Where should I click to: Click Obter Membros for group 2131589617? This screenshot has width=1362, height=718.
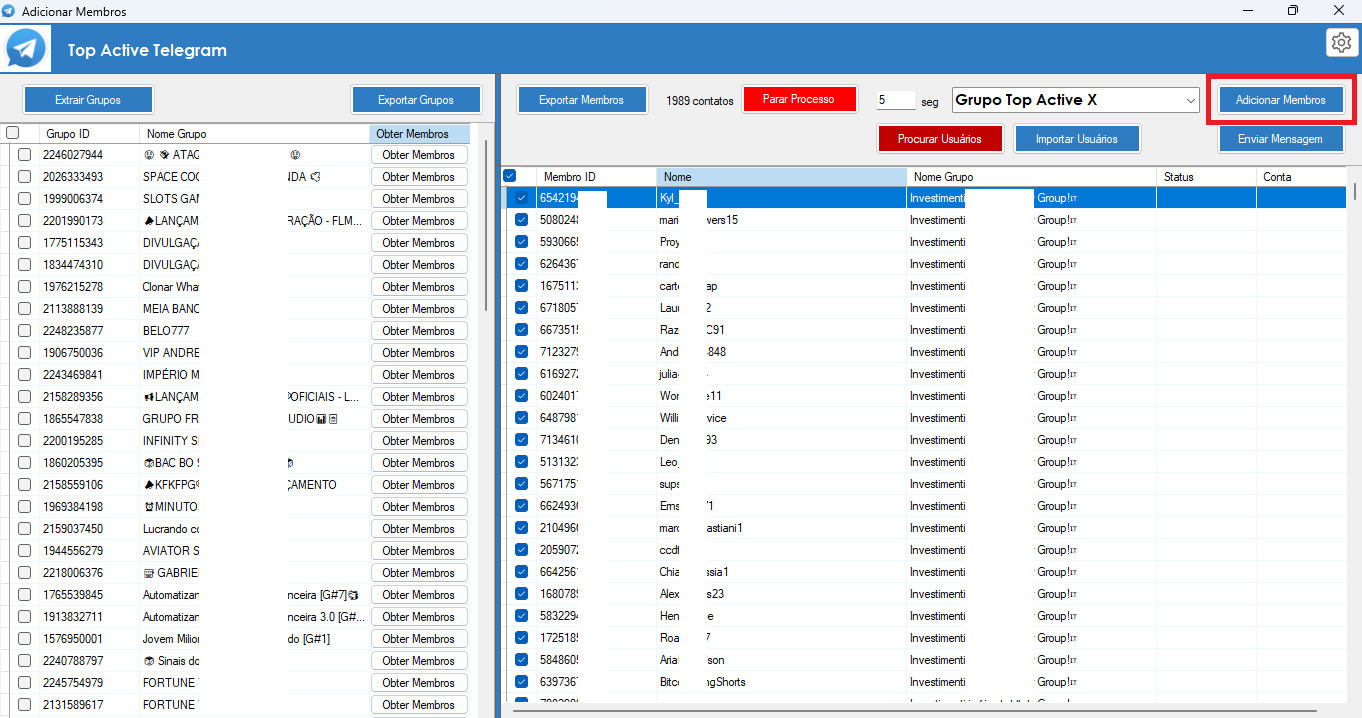pos(419,705)
